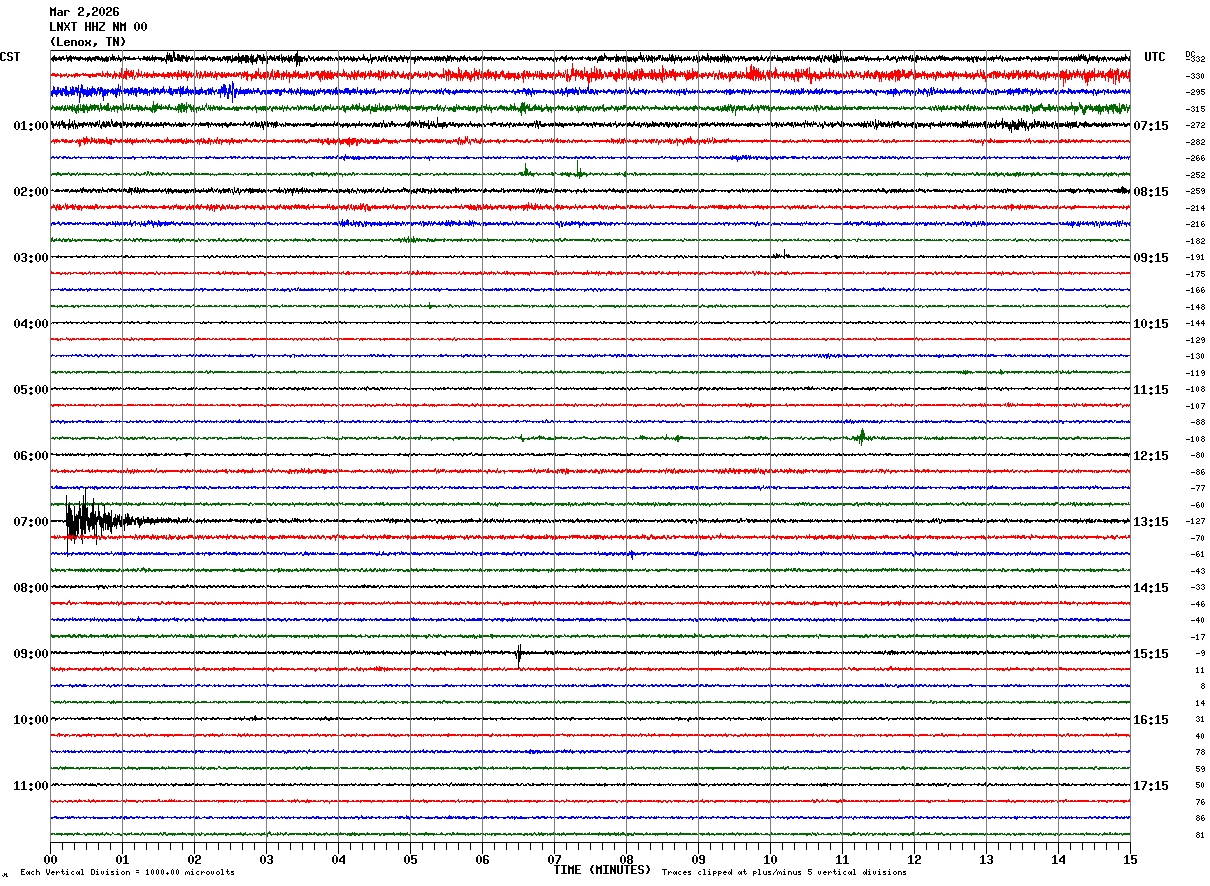
Task: Select the '09:15' UTC time label
Action: click(x=1151, y=258)
